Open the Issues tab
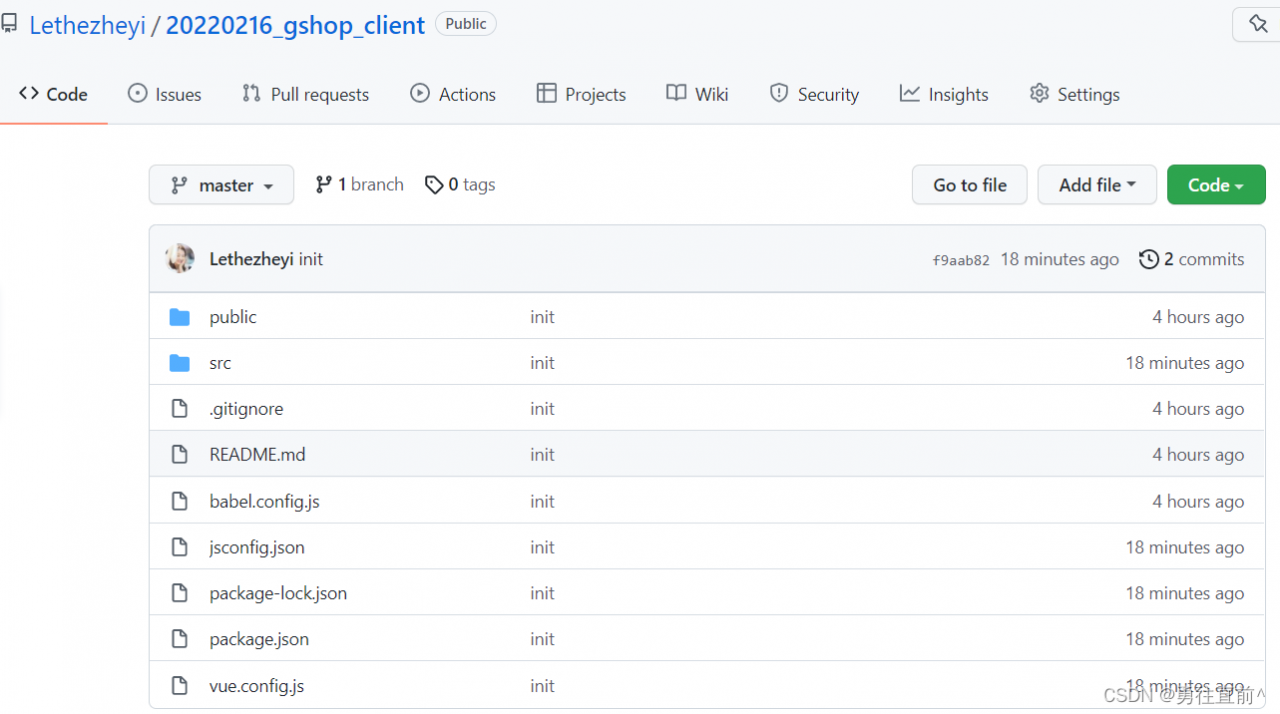The height and width of the screenshot is (714, 1280). (165, 94)
